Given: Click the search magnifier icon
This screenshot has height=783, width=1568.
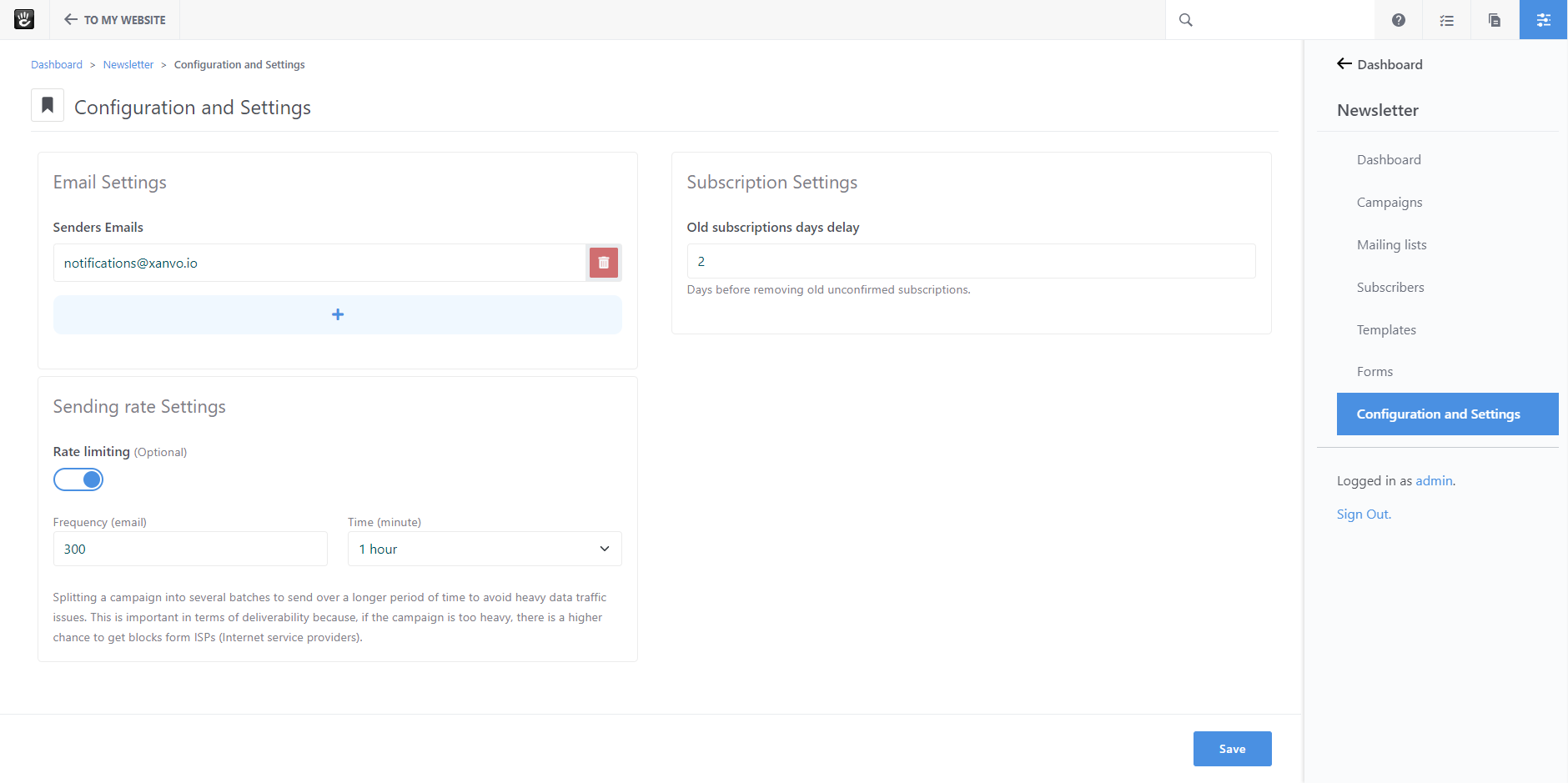Looking at the screenshot, I should [x=1185, y=20].
